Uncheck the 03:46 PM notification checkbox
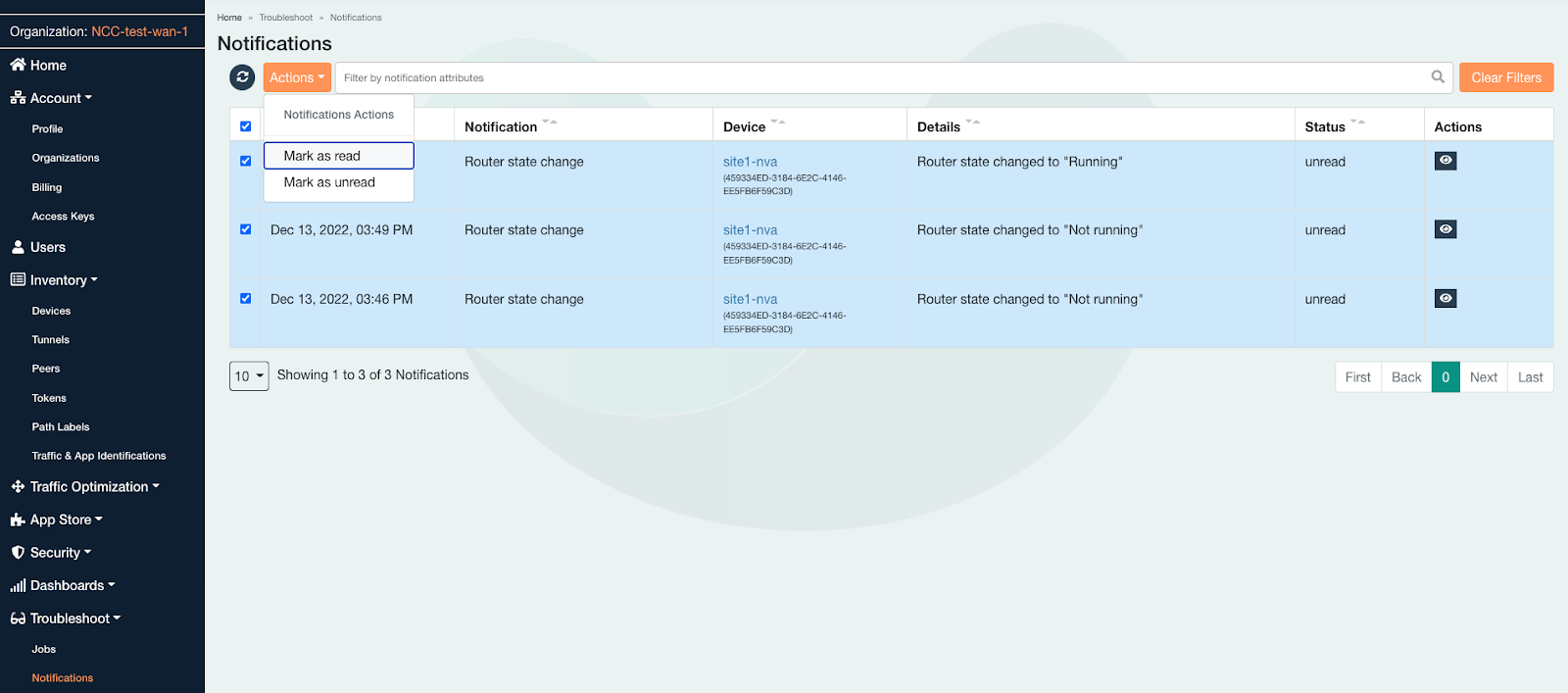The image size is (1568, 693). tap(246, 298)
